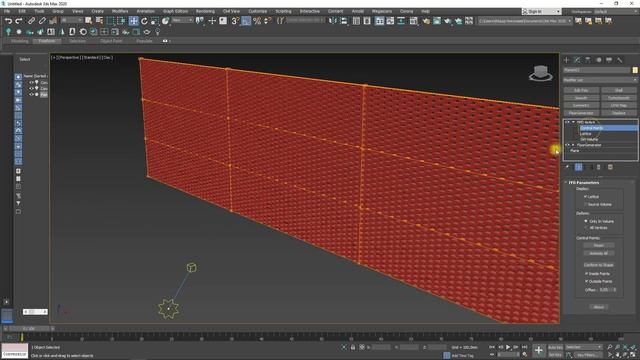Click the Show End Result toggle icon
This screenshot has height=360, width=640.
[579, 167]
